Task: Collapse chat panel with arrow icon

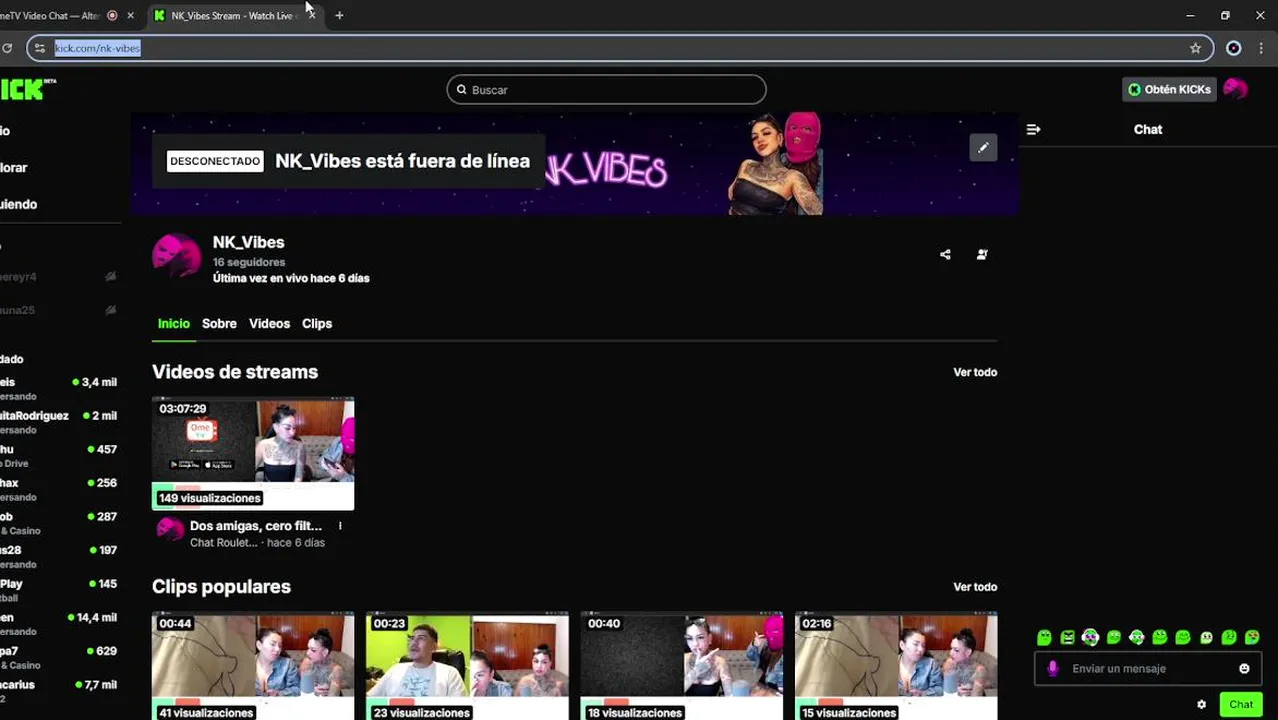Action: click(x=1033, y=129)
